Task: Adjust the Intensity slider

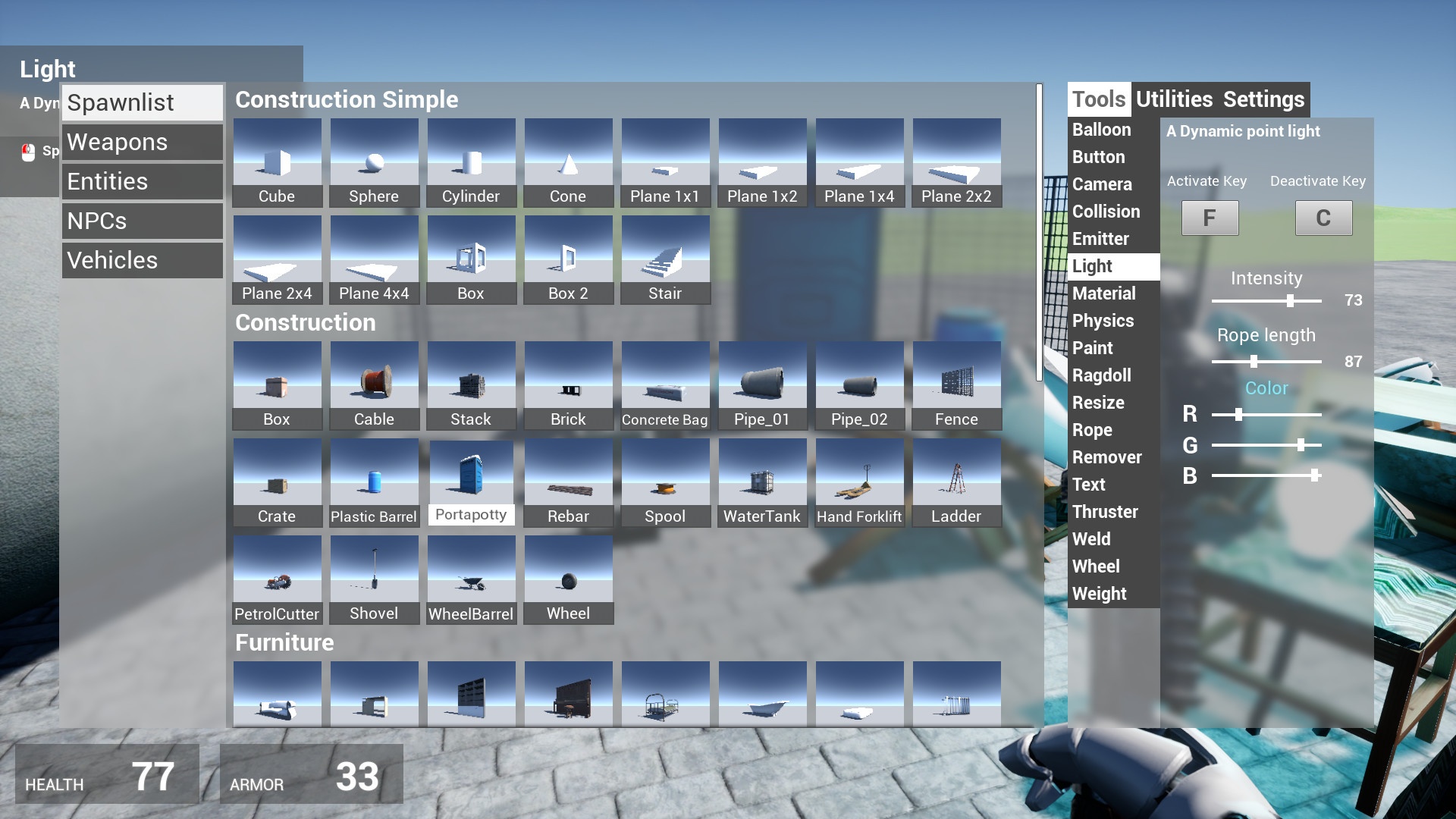Action: (1290, 301)
